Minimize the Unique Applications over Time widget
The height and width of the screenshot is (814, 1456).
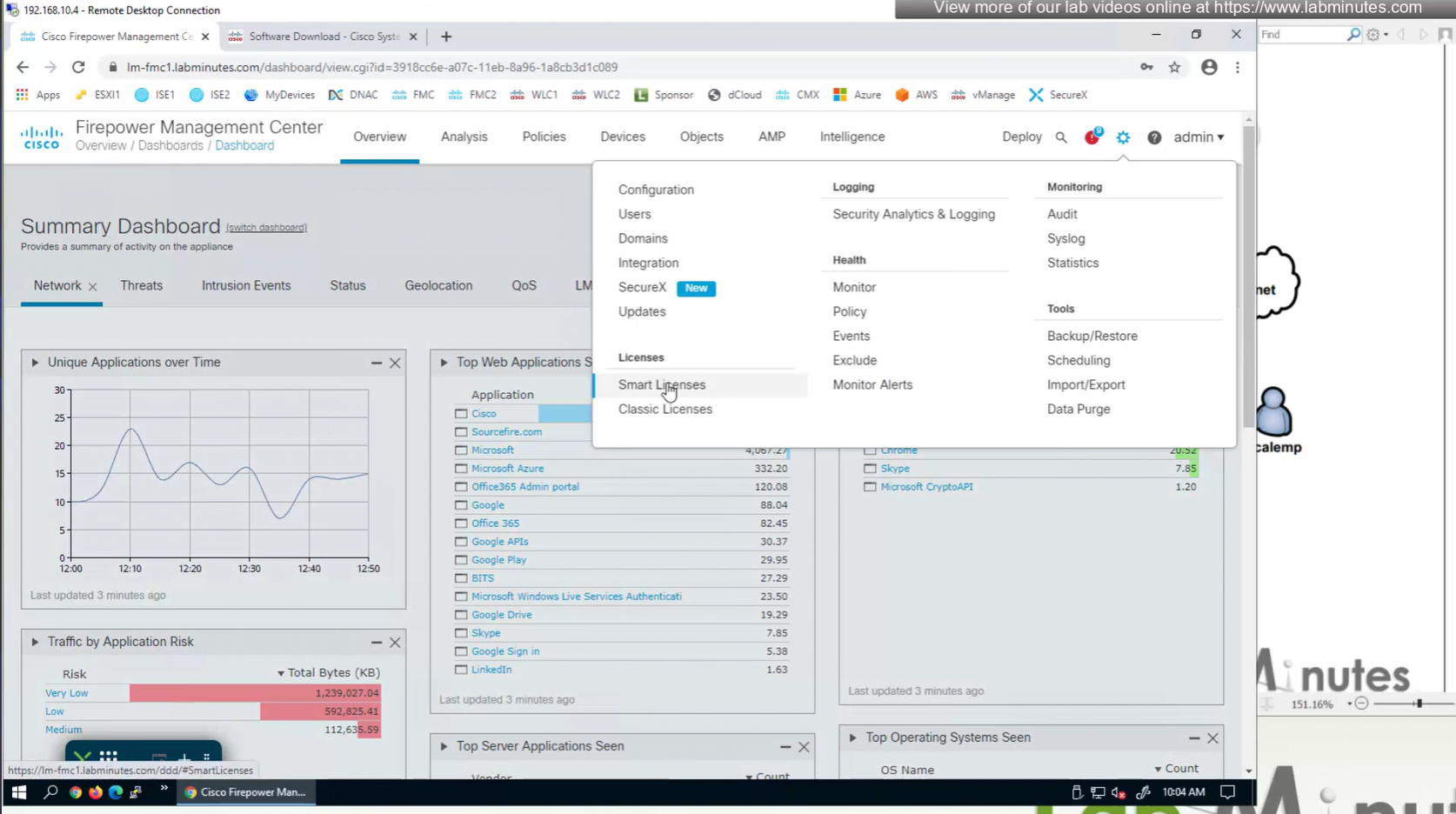tap(377, 363)
